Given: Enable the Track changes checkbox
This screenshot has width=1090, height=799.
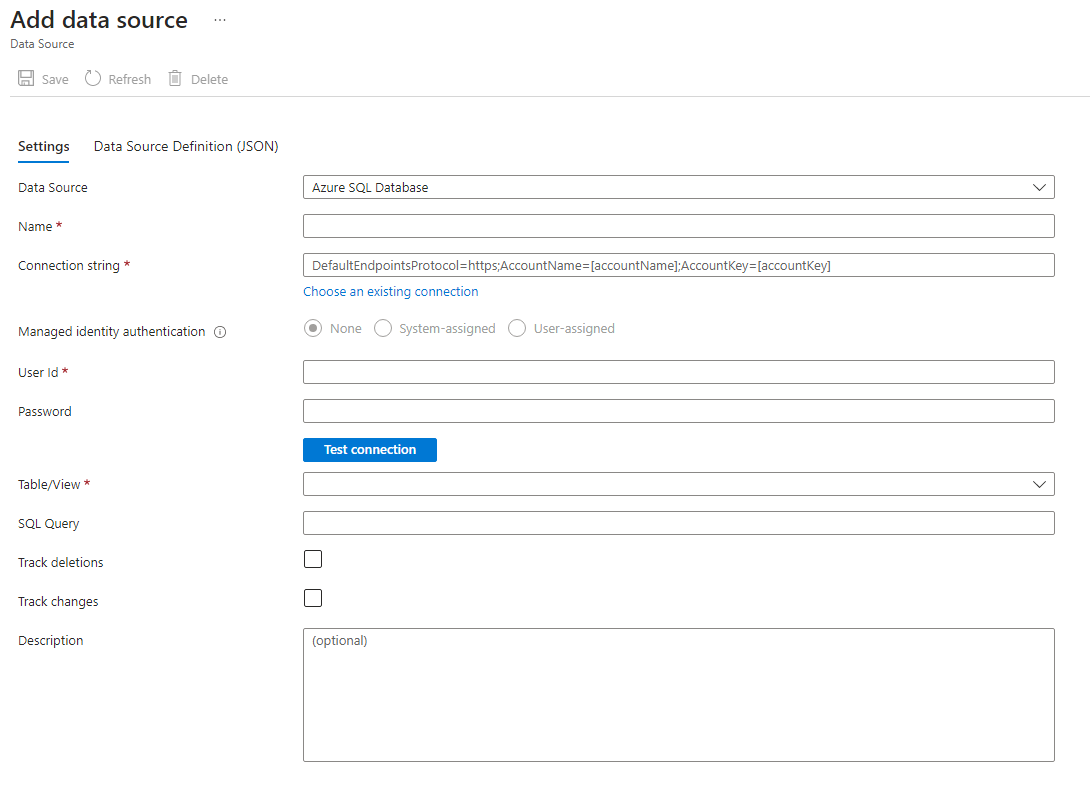Looking at the screenshot, I should tap(312, 598).
